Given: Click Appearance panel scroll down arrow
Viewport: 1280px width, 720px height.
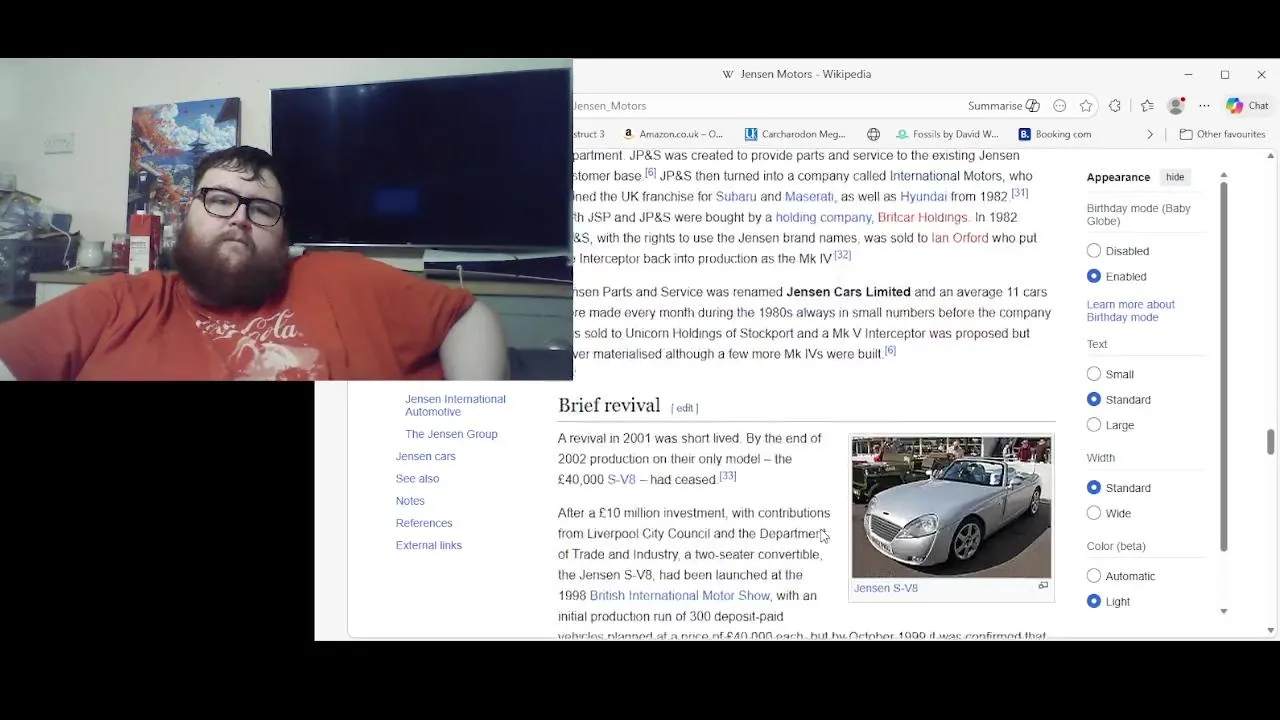Looking at the screenshot, I should coord(1223,611).
